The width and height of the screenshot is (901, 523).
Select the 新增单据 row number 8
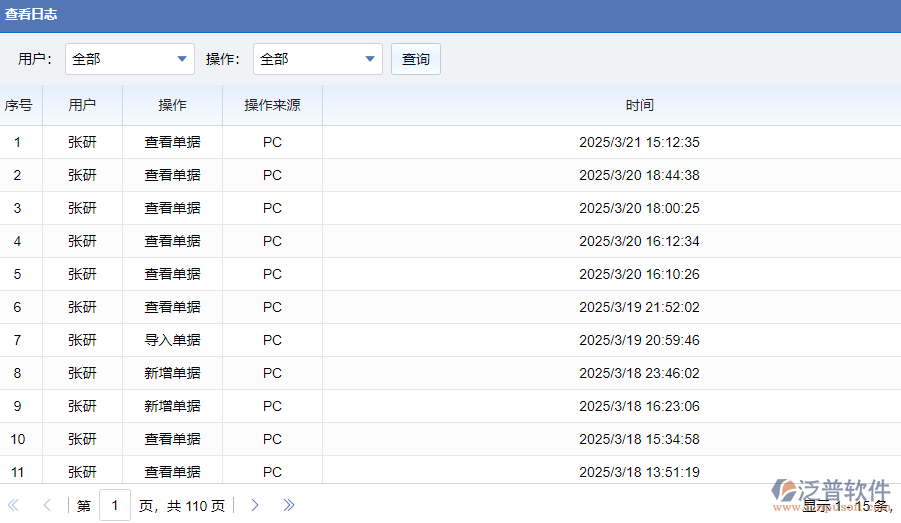click(172, 373)
